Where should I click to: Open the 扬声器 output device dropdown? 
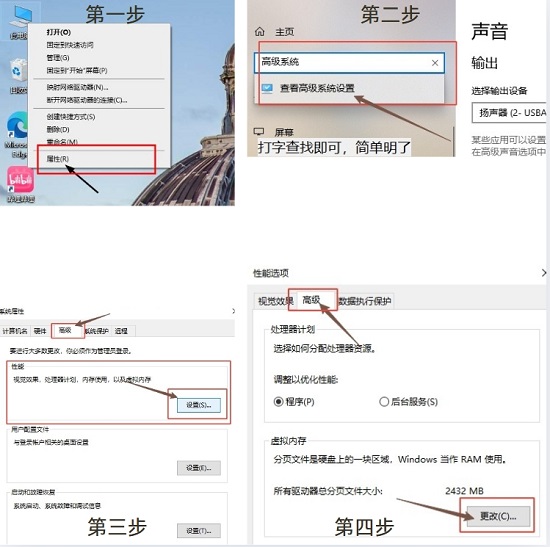pos(509,113)
